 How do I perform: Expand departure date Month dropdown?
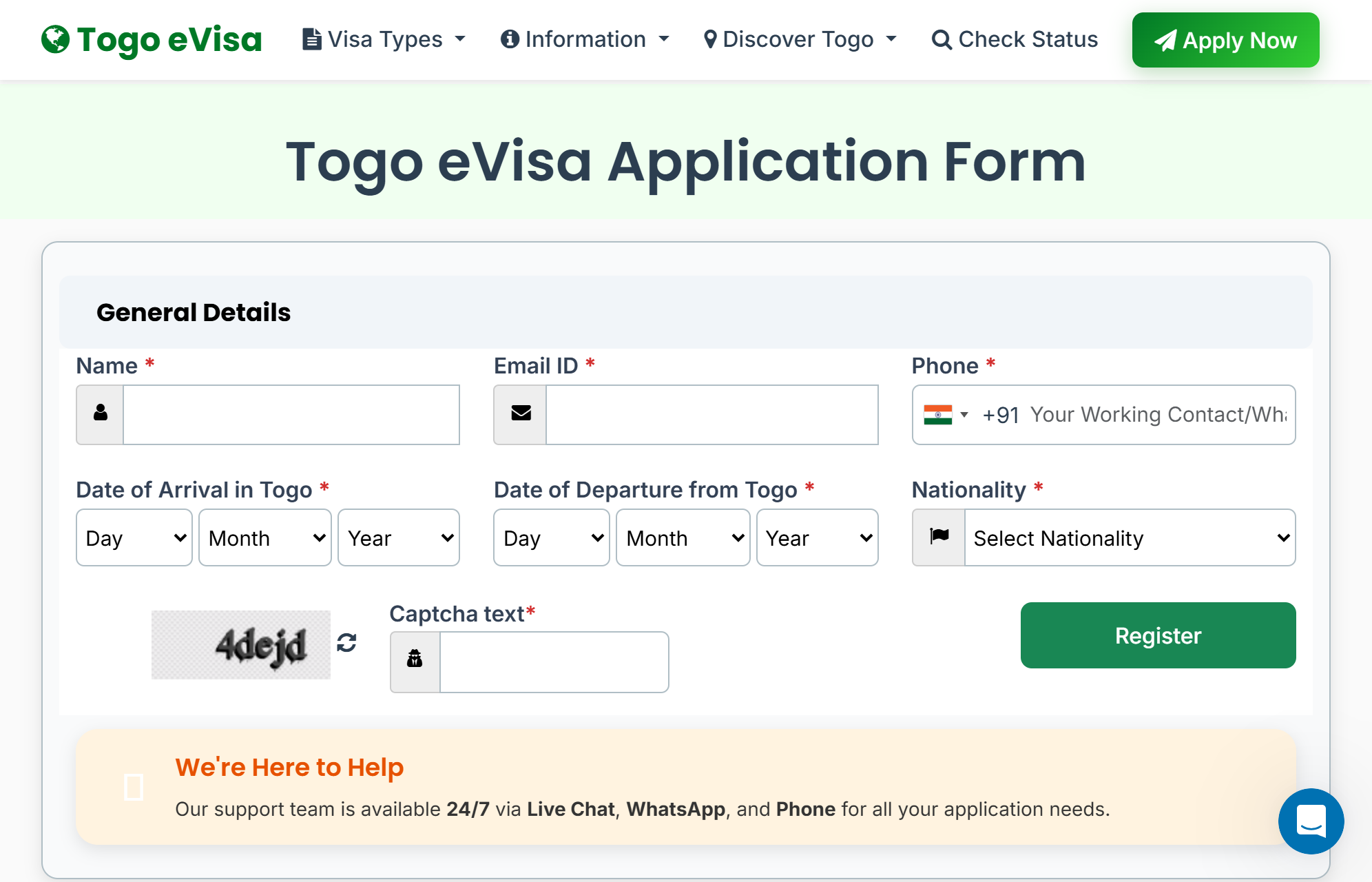(683, 538)
